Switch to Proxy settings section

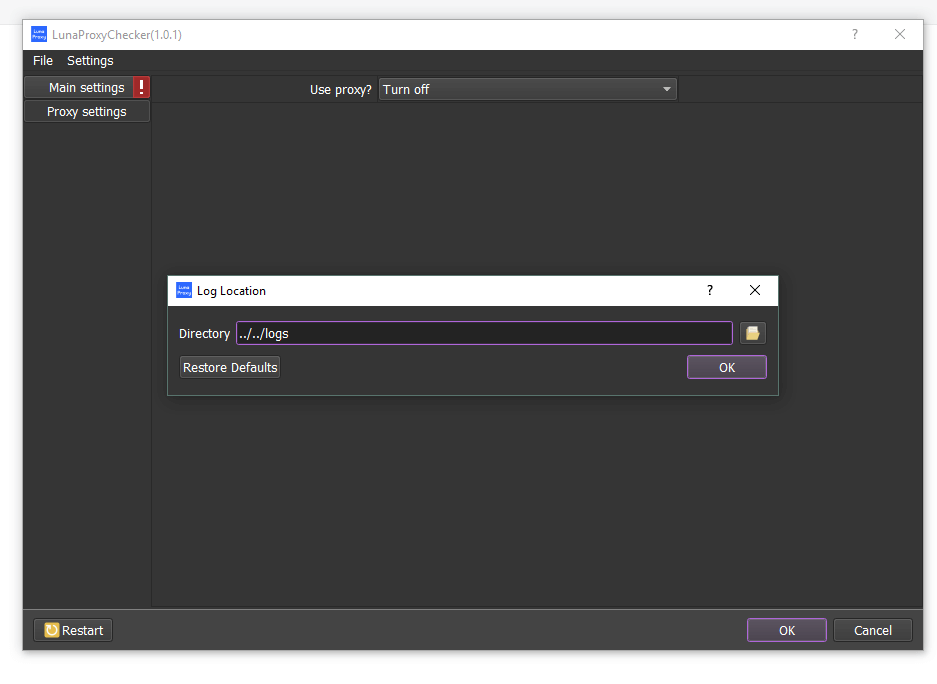[x=86, y=111]
